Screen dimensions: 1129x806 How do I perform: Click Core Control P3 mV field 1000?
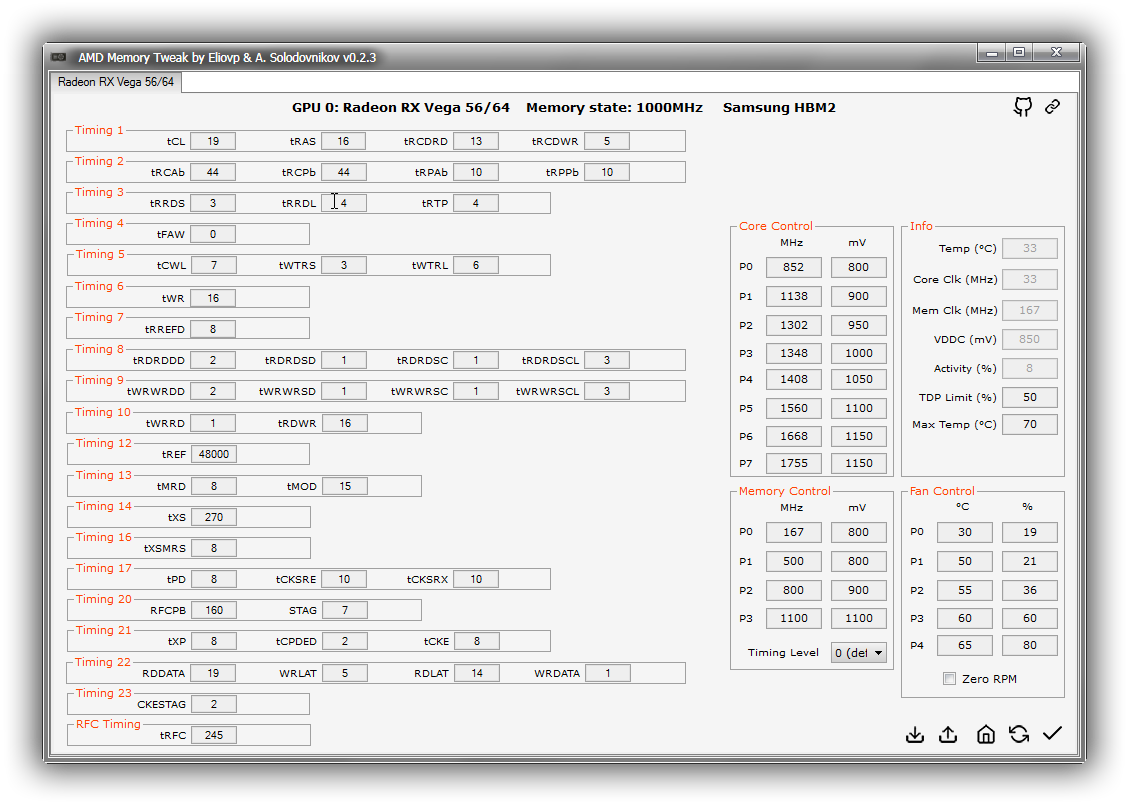(x=858, y=353)
